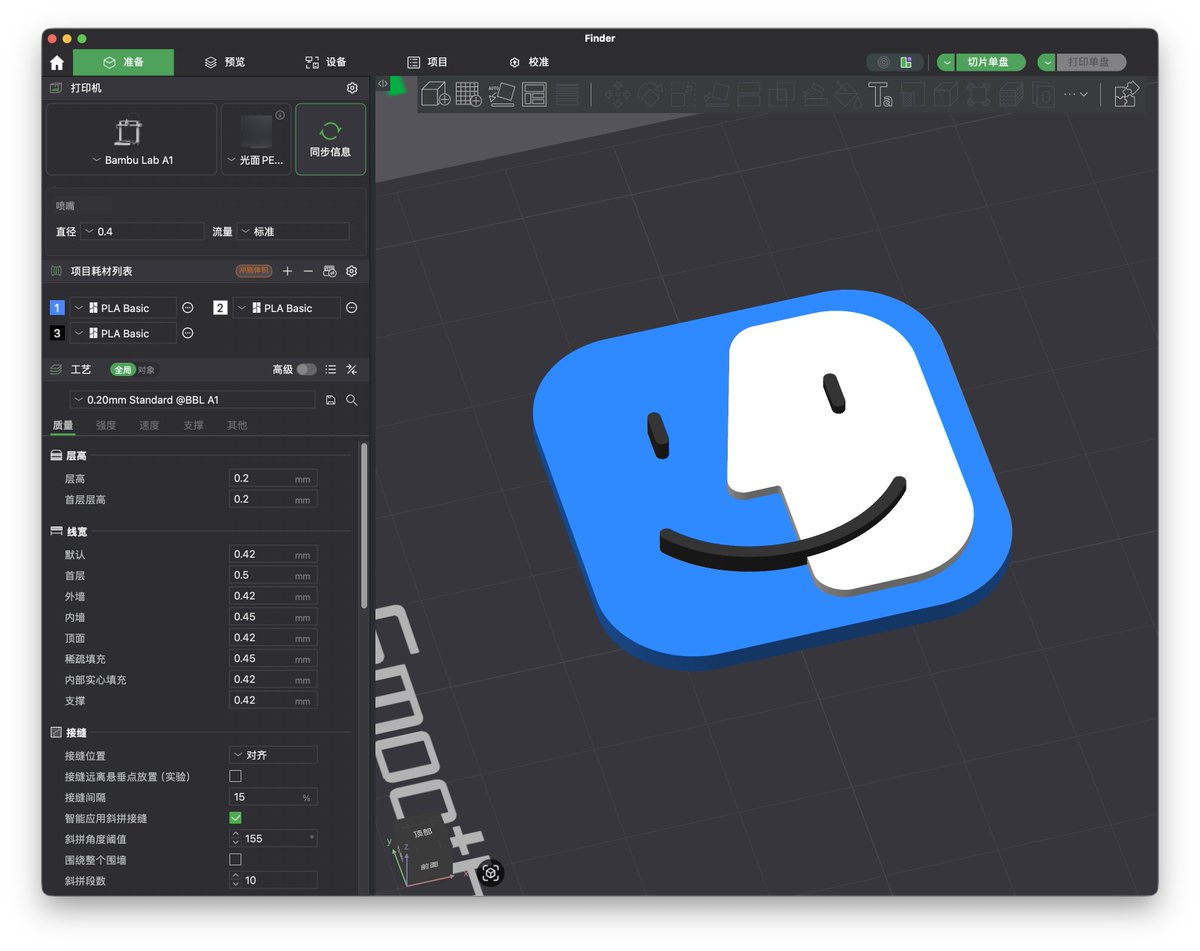The height and width of the screenshot is (951, 1200).
Task: Click the AMS filament sync icon
Action: (330, 271)
